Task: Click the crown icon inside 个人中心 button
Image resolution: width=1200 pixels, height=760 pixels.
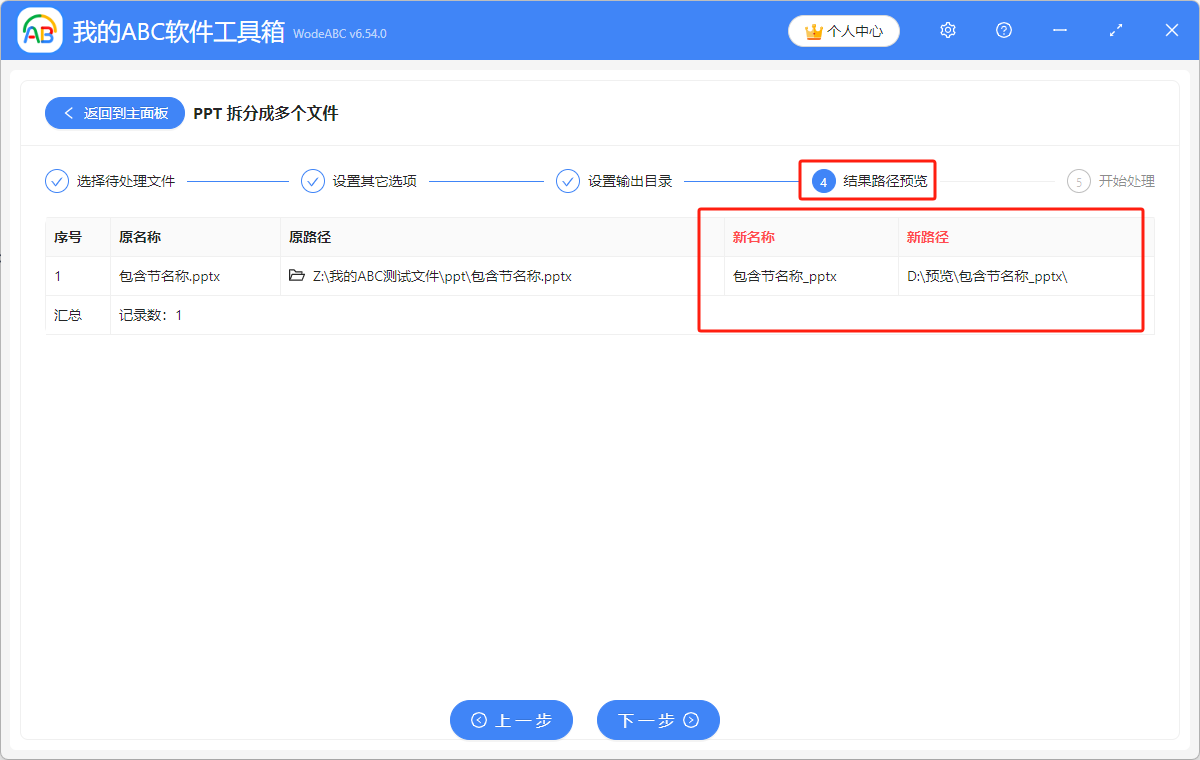Action: 812,30
